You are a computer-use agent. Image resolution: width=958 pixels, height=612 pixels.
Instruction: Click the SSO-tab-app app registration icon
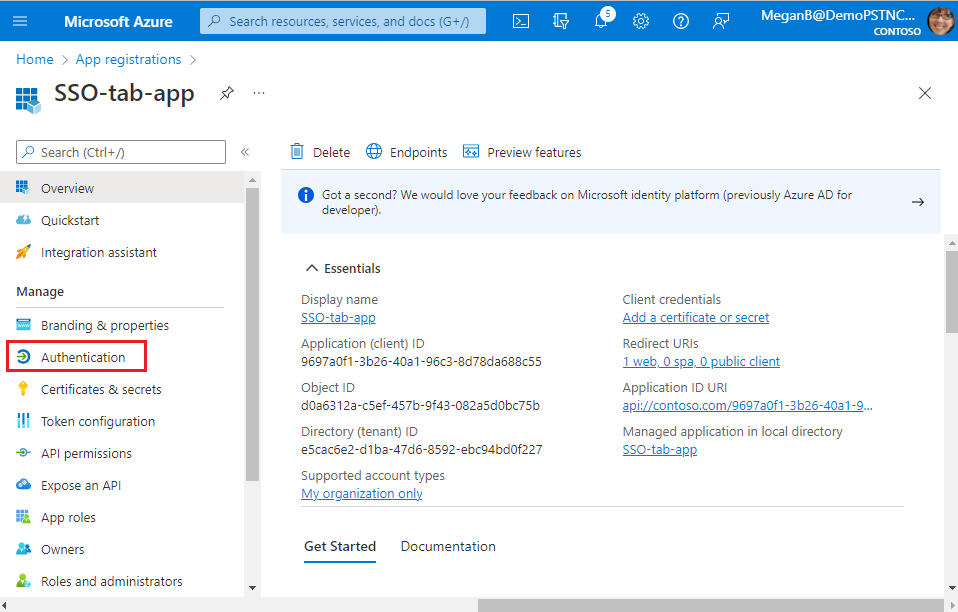[27, 100]
